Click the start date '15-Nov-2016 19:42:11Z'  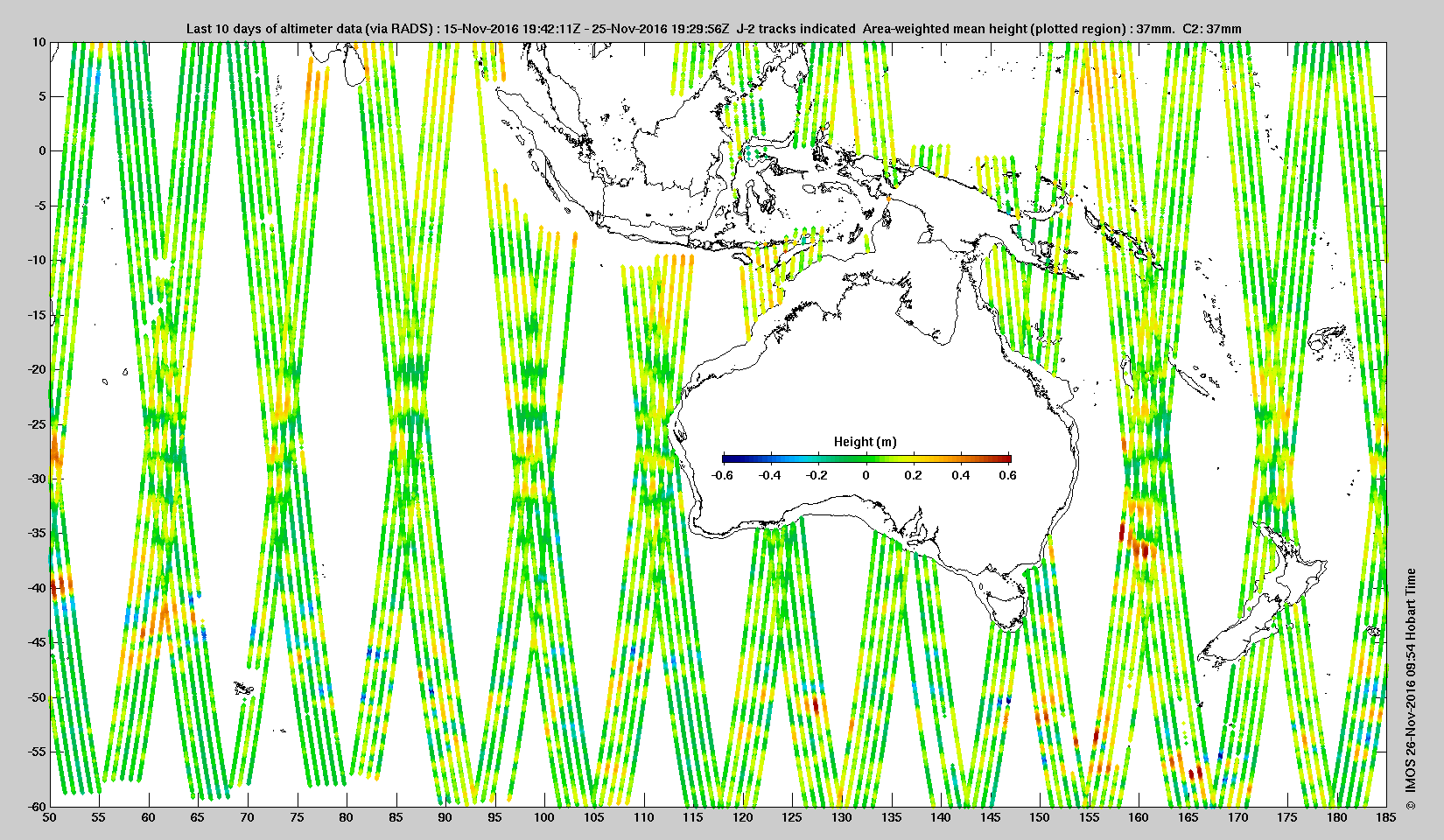coord(512,29)
